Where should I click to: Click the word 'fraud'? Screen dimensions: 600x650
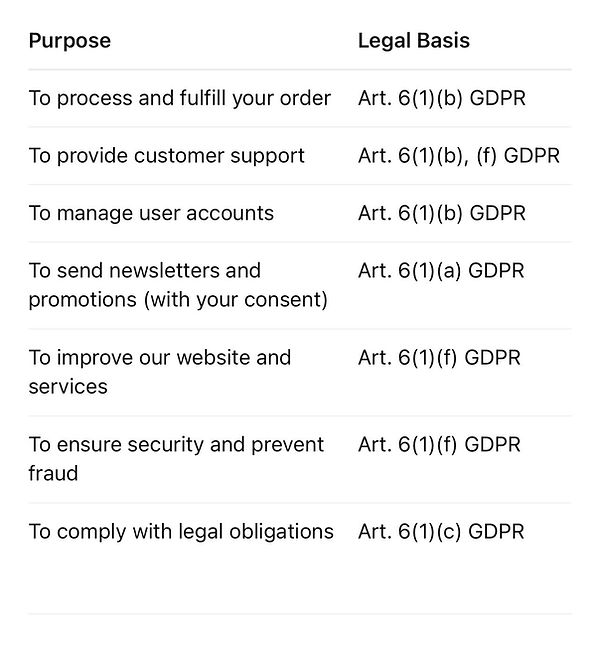[x=53, y=473]
